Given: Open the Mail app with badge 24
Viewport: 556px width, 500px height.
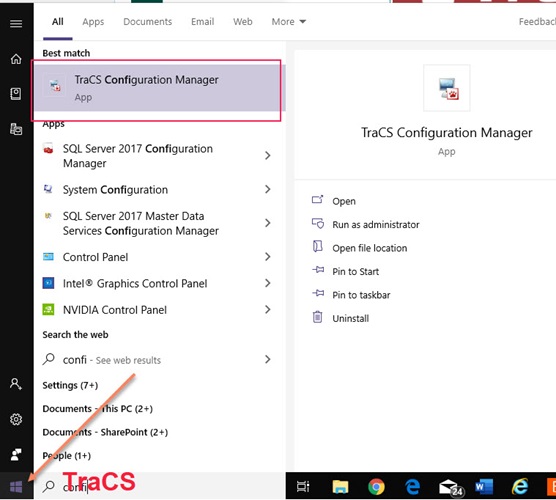Looking at the screenshot, I should click(x=451, y=487).
